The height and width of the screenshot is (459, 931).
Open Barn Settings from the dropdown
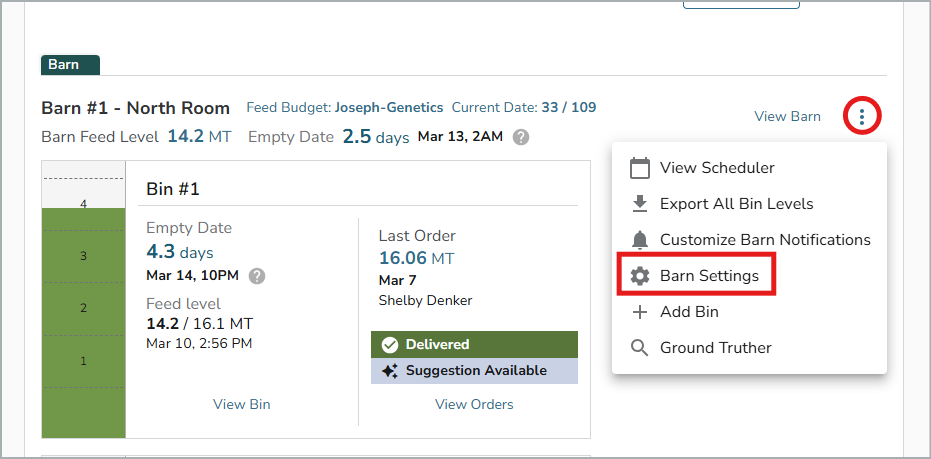(709, 276)
